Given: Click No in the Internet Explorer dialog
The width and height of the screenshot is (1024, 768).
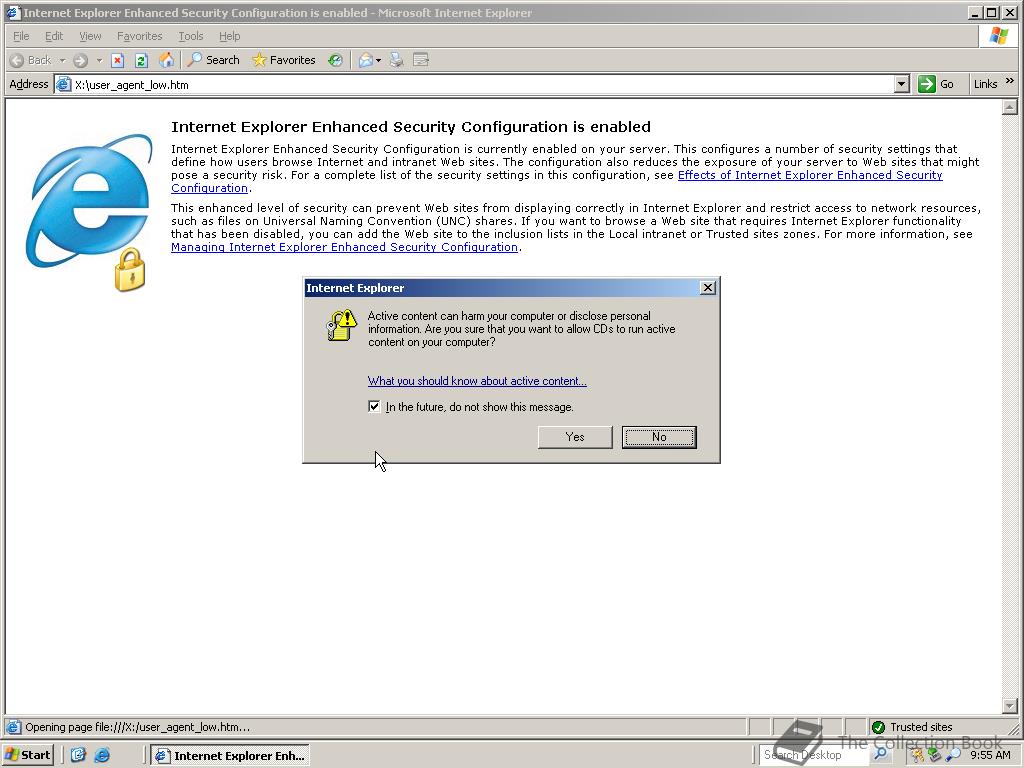Looking at the screenshot, I should click(x=659, y=437).
